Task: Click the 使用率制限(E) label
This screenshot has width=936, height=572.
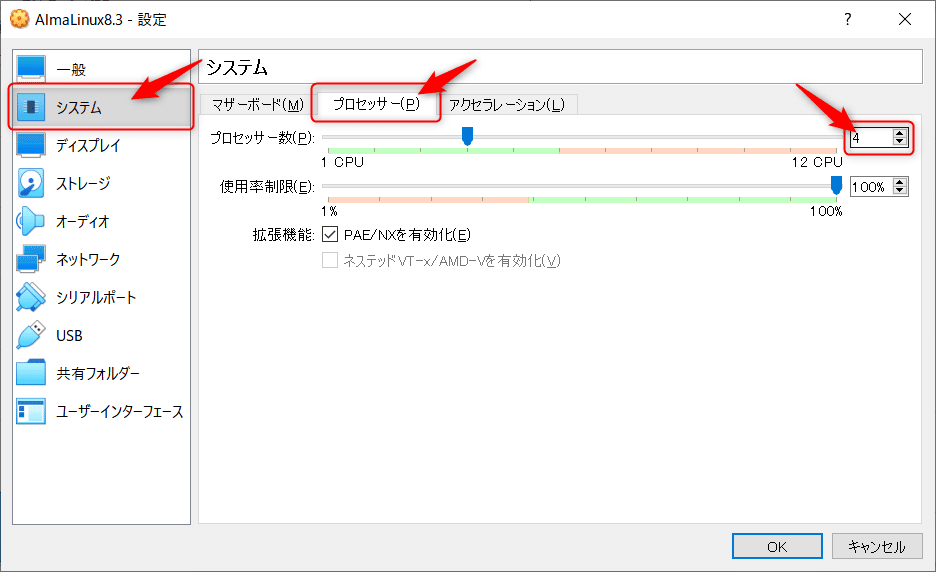Action: coord(267,187)
